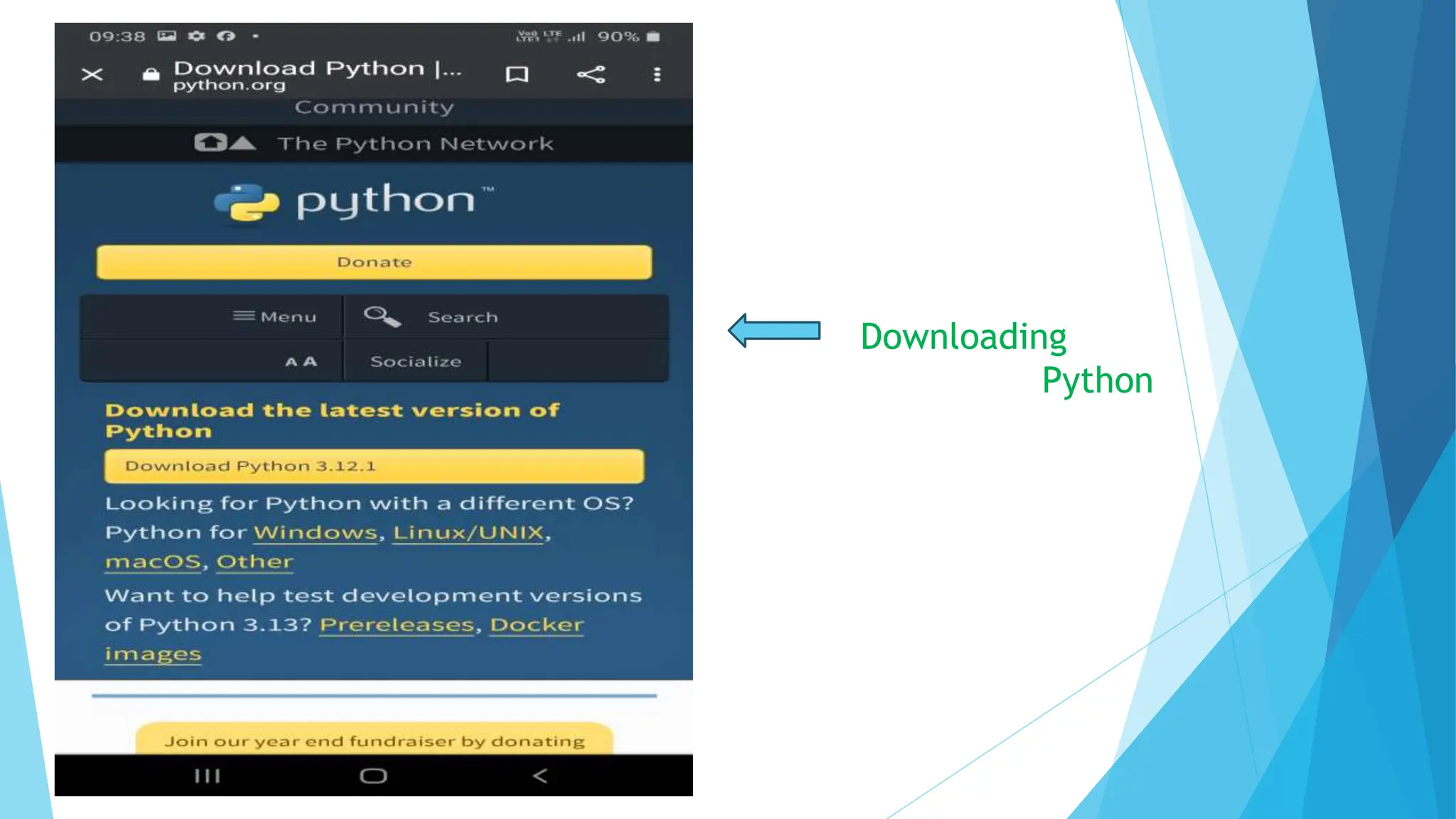Expand The Python Network bar
Viewport: 1456px width, 819px height.
(374, 144)
